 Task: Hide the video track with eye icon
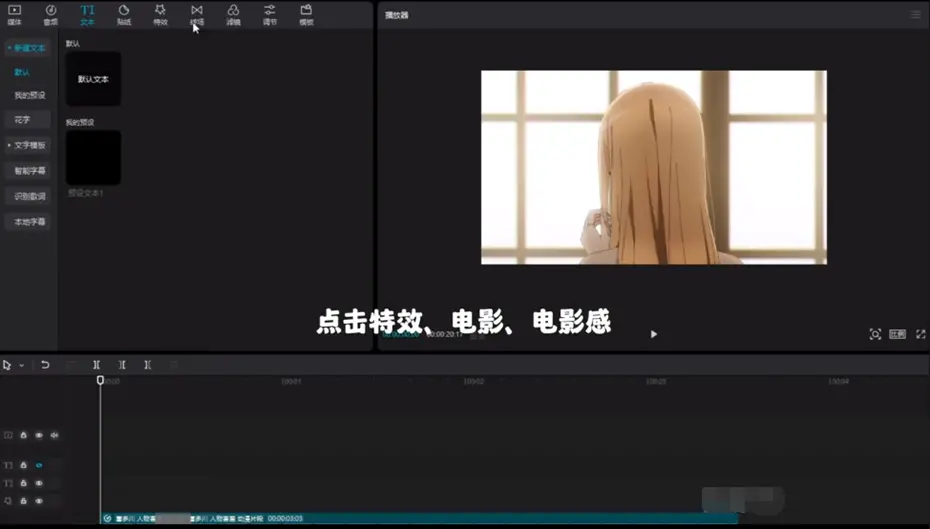tap(39, 435)
